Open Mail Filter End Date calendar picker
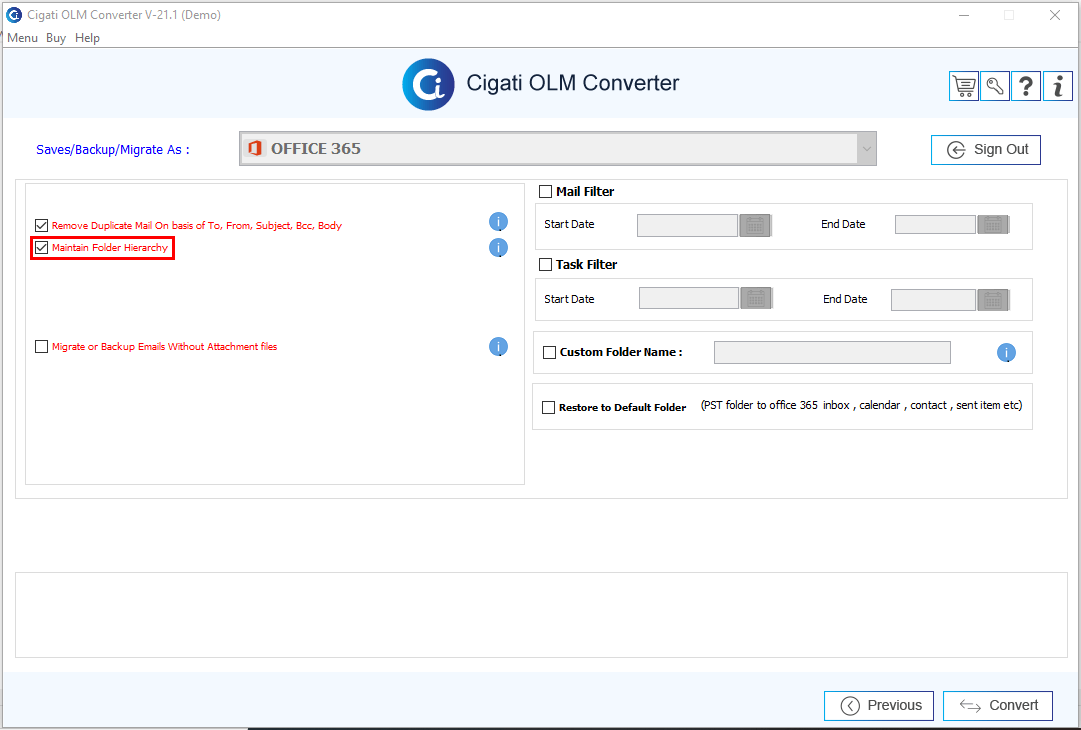Viewport: 1081px width, 730px height. tap(993, 225)
